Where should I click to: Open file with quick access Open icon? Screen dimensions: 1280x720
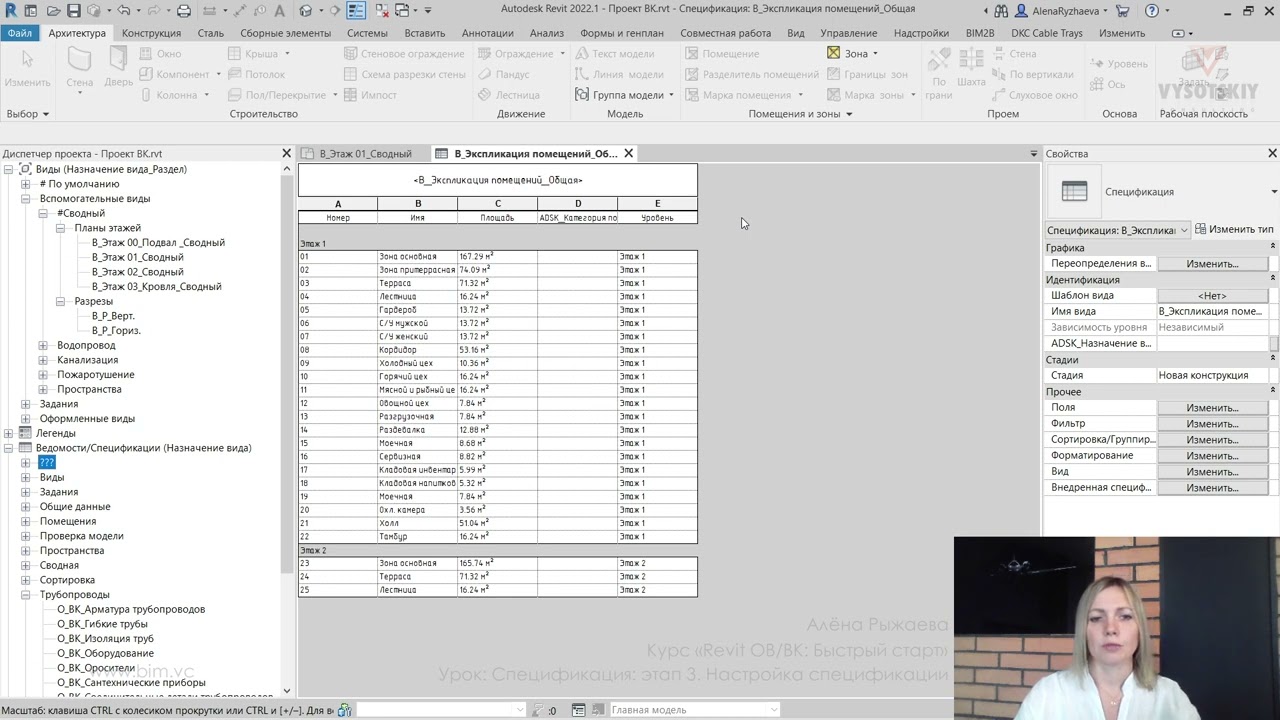[52, 11]
